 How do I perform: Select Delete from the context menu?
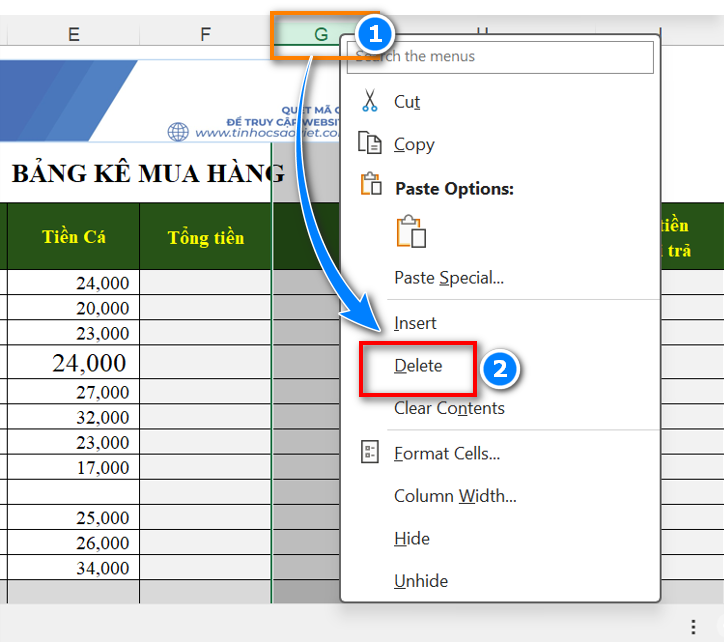coord(418,366)
